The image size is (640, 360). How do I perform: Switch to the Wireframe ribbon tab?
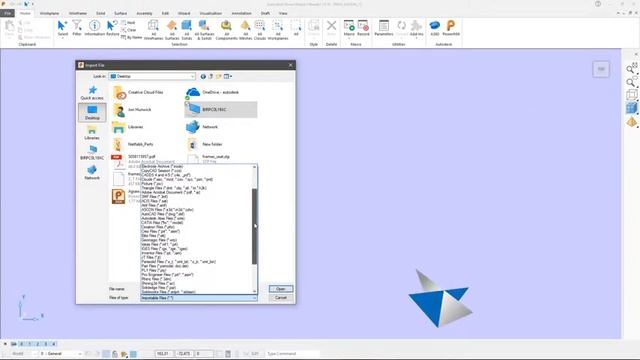(x=78, y=13)
